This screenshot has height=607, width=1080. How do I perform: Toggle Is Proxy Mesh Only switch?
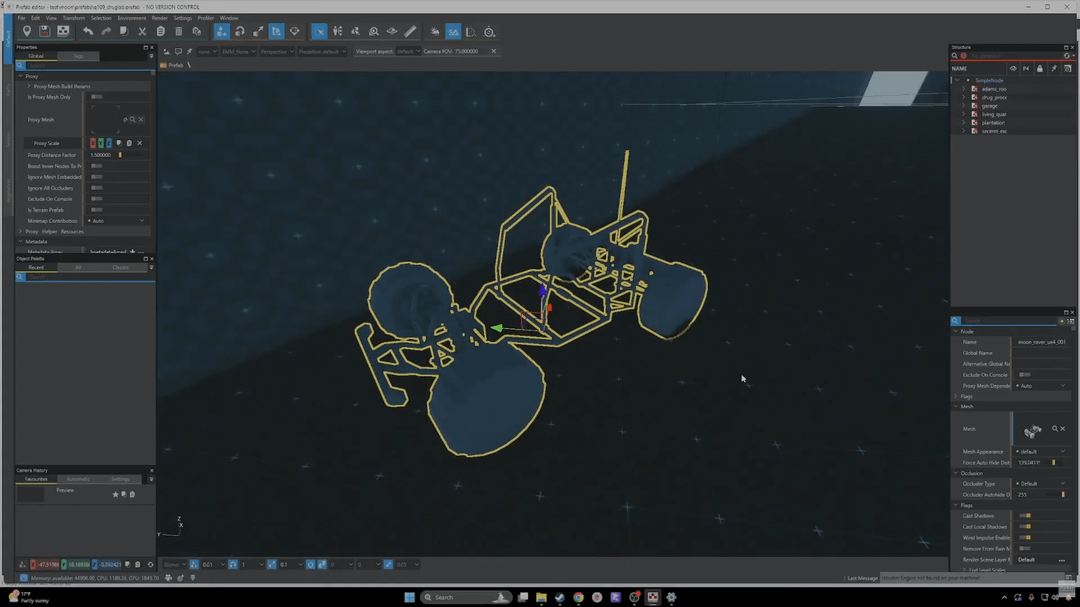pos(97,97)
